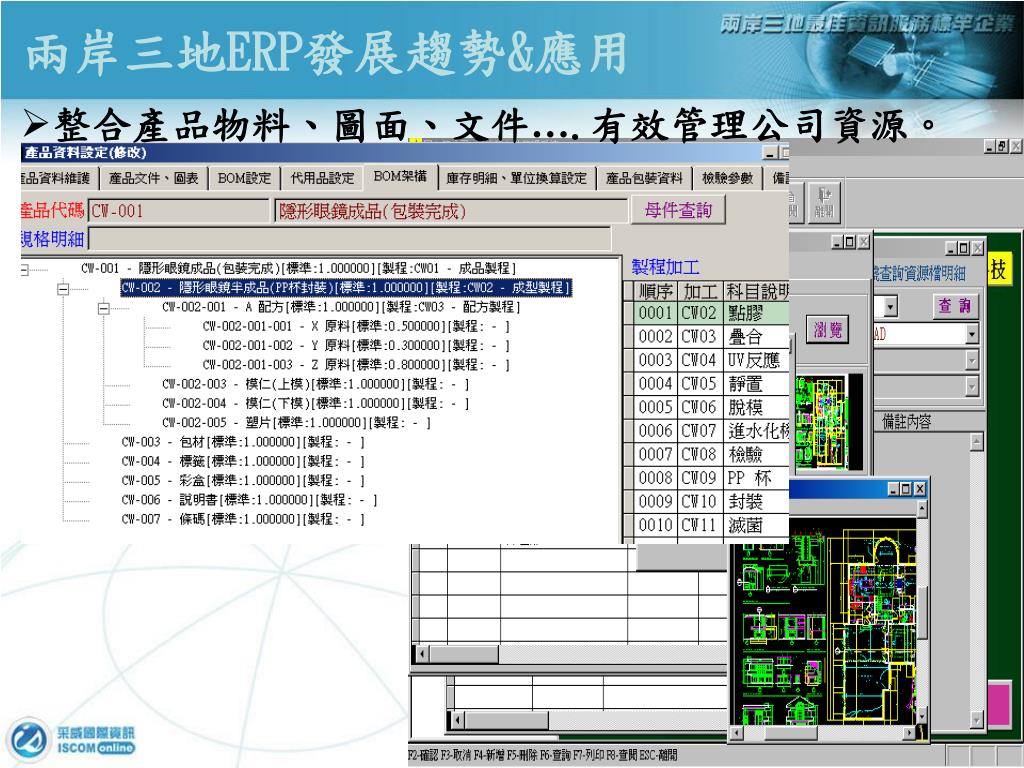Collapse the root CW-001 tree node
This screenshot has width=1024, height=768.
click(x=24, y=269)
